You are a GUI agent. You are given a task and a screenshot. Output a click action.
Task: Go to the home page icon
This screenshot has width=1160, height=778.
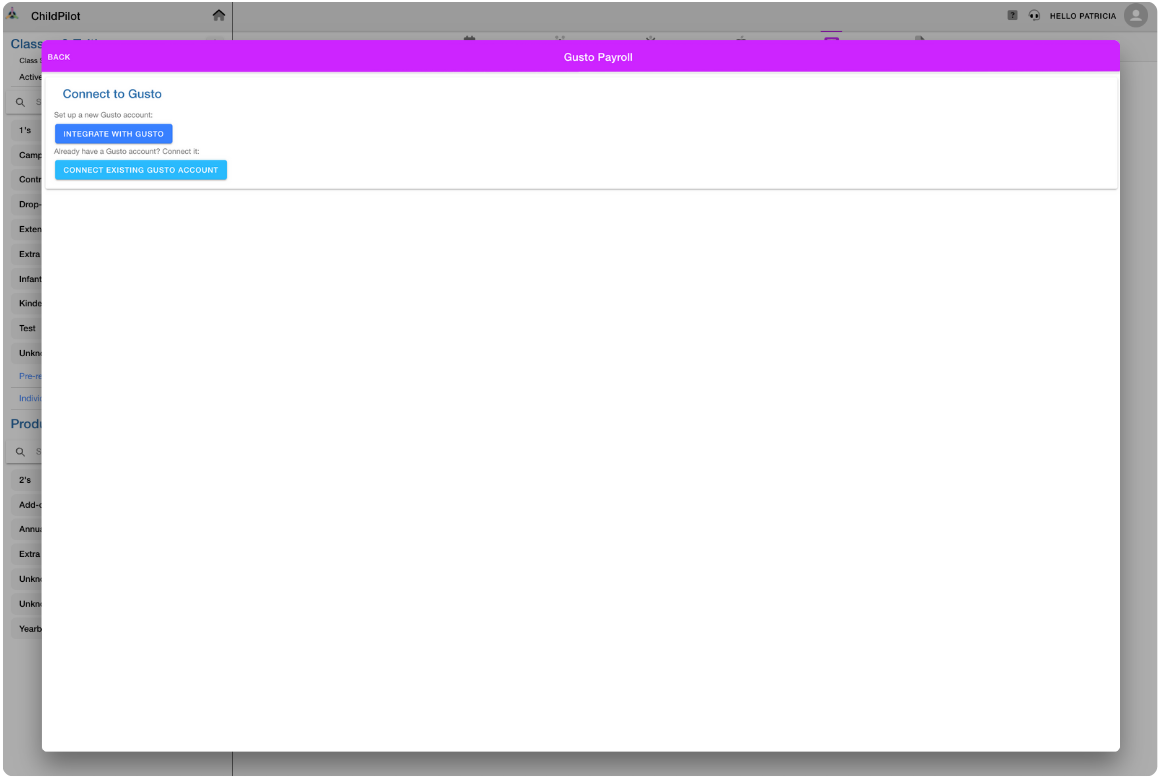point(219,16)
